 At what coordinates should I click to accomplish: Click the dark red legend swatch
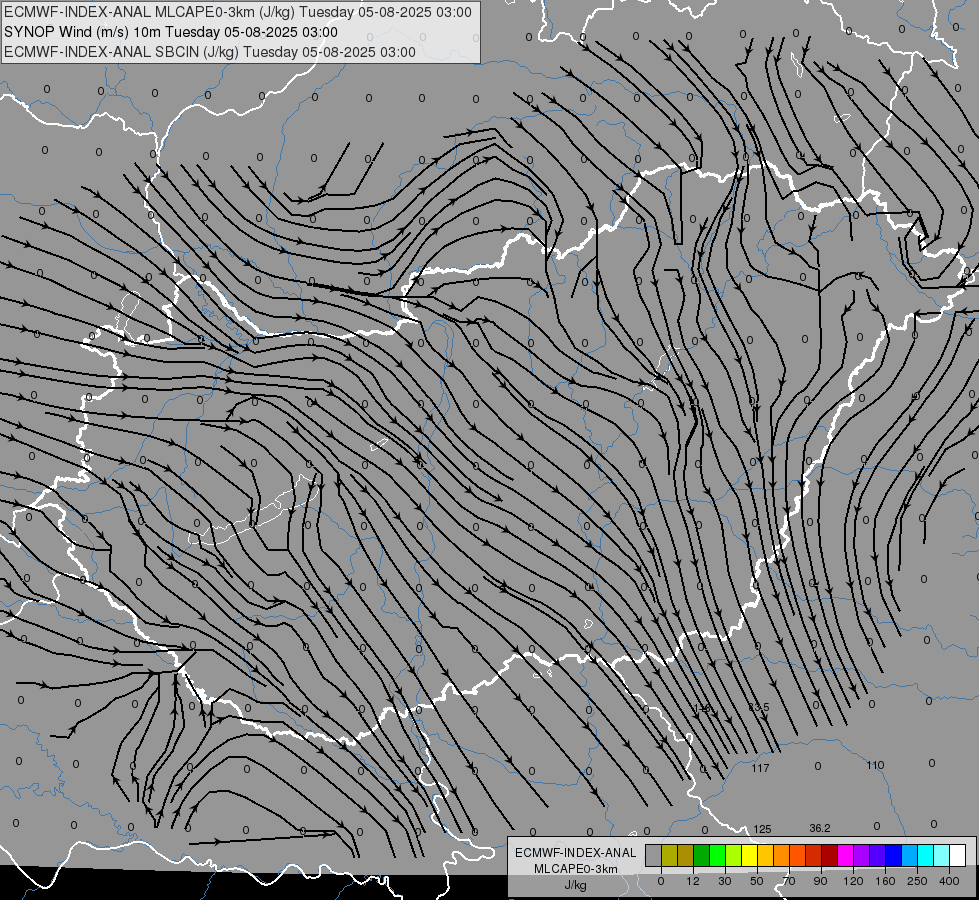click(x=830, y=855)
